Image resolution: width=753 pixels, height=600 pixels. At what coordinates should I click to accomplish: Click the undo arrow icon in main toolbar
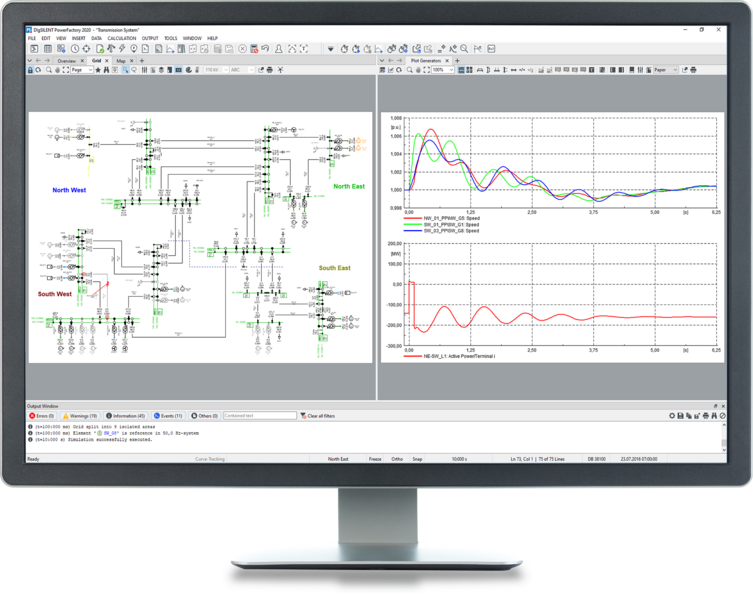(265, 49)
